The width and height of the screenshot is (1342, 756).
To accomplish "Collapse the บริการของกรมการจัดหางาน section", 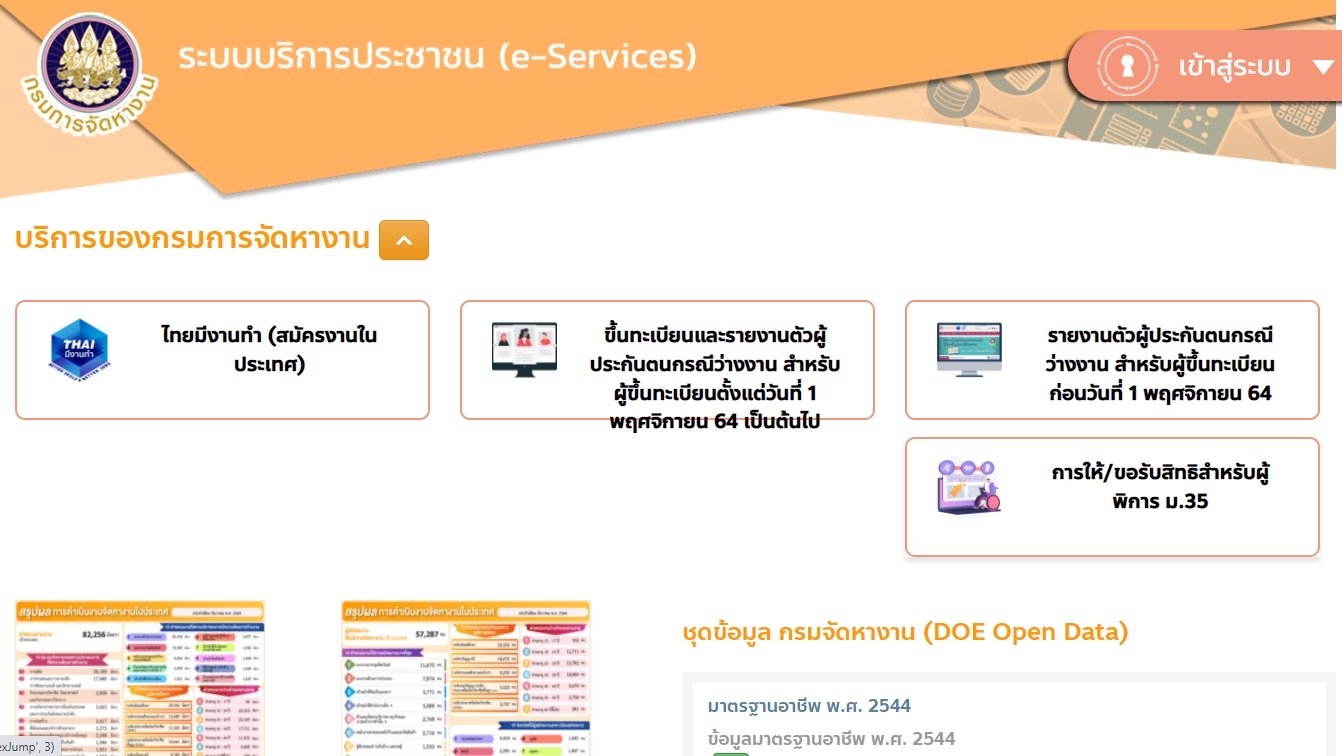I will (404, 240).
